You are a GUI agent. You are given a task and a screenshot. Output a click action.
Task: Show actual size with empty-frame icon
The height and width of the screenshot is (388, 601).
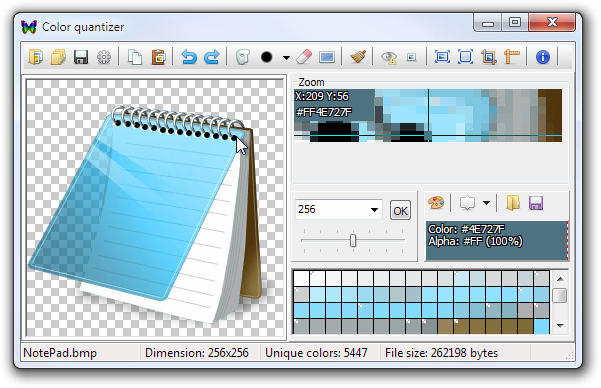(x=465, y=57)
